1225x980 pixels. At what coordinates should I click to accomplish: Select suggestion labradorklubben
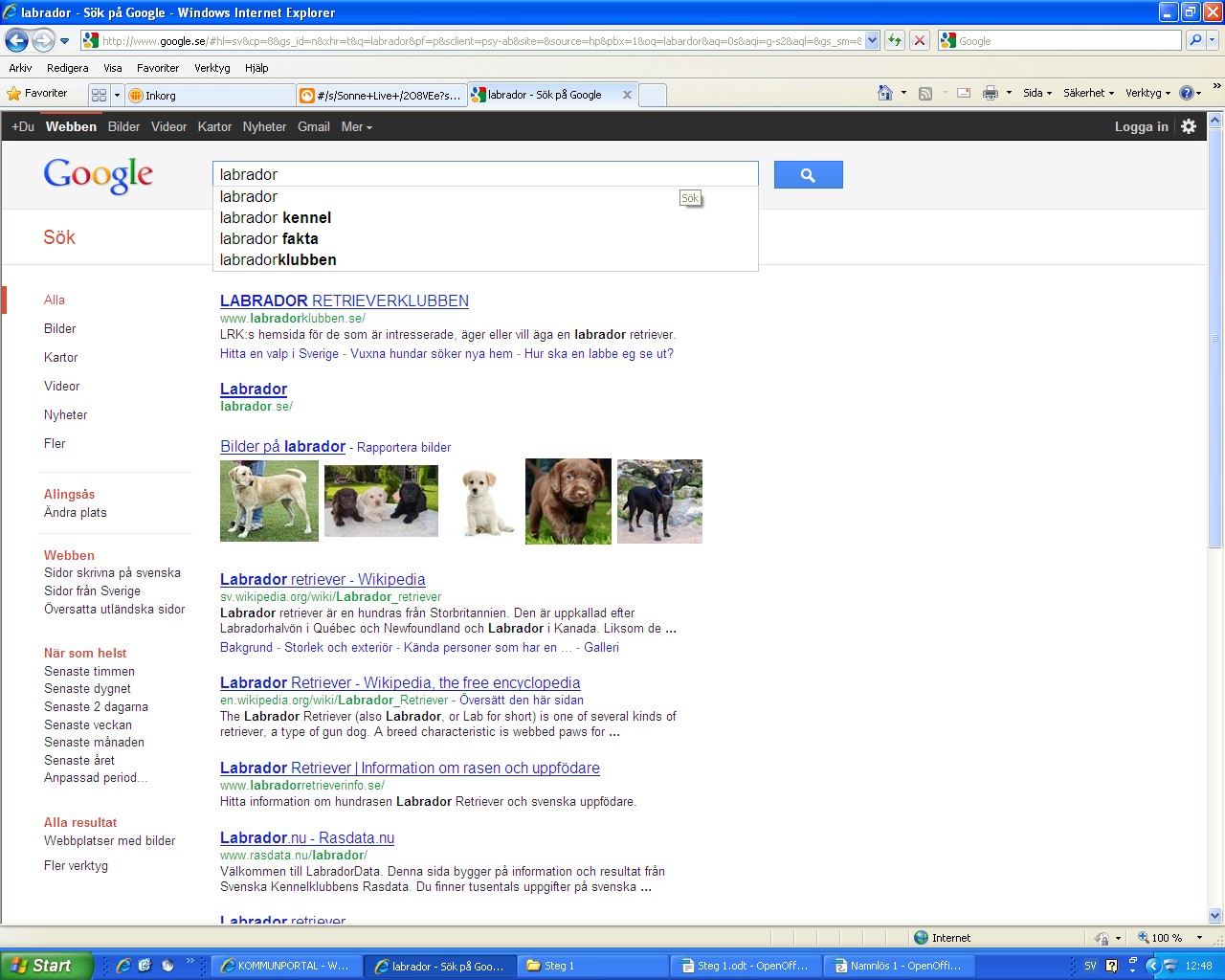point(485,259)
